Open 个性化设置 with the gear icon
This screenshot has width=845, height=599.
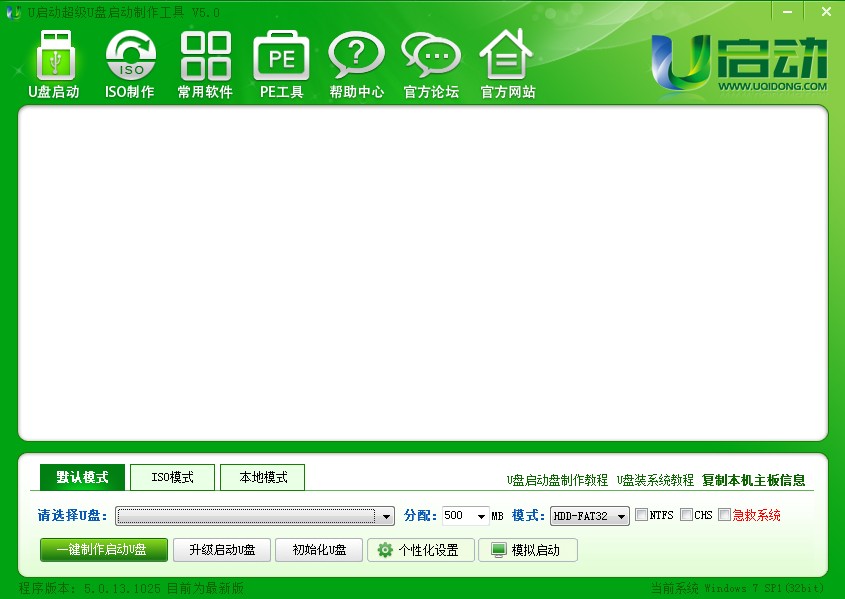point(421,550)
